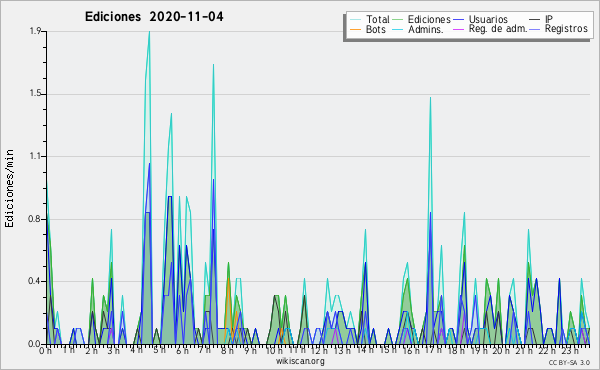600x370 pixels.
Task: Click the y-axis value 0.4
Action: pyautogui.click(x=35, y=281)
